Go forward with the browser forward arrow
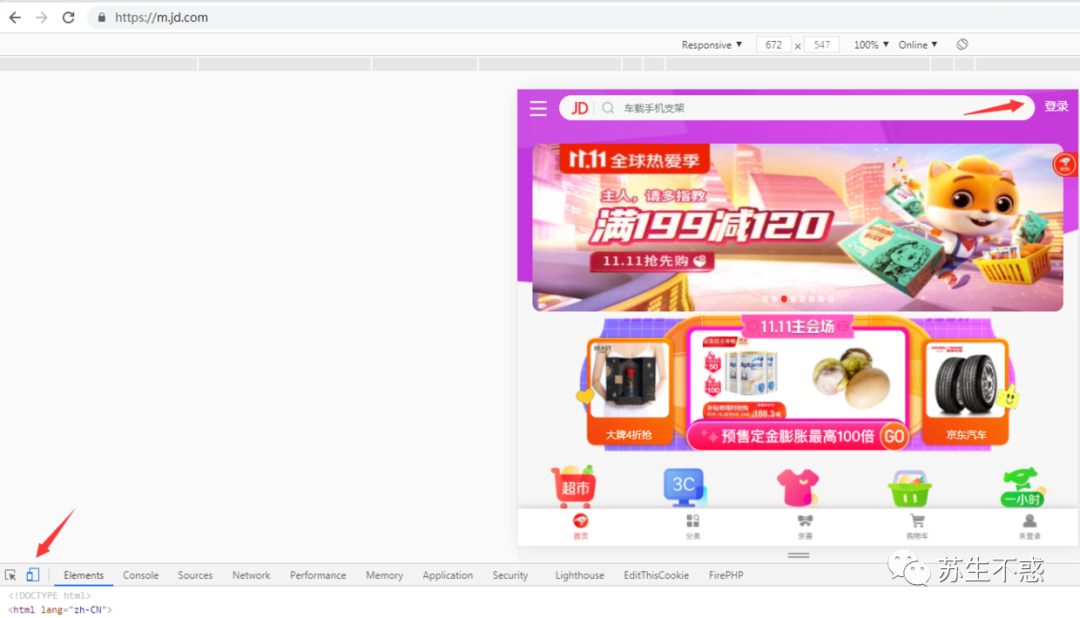 coord(42,17)
